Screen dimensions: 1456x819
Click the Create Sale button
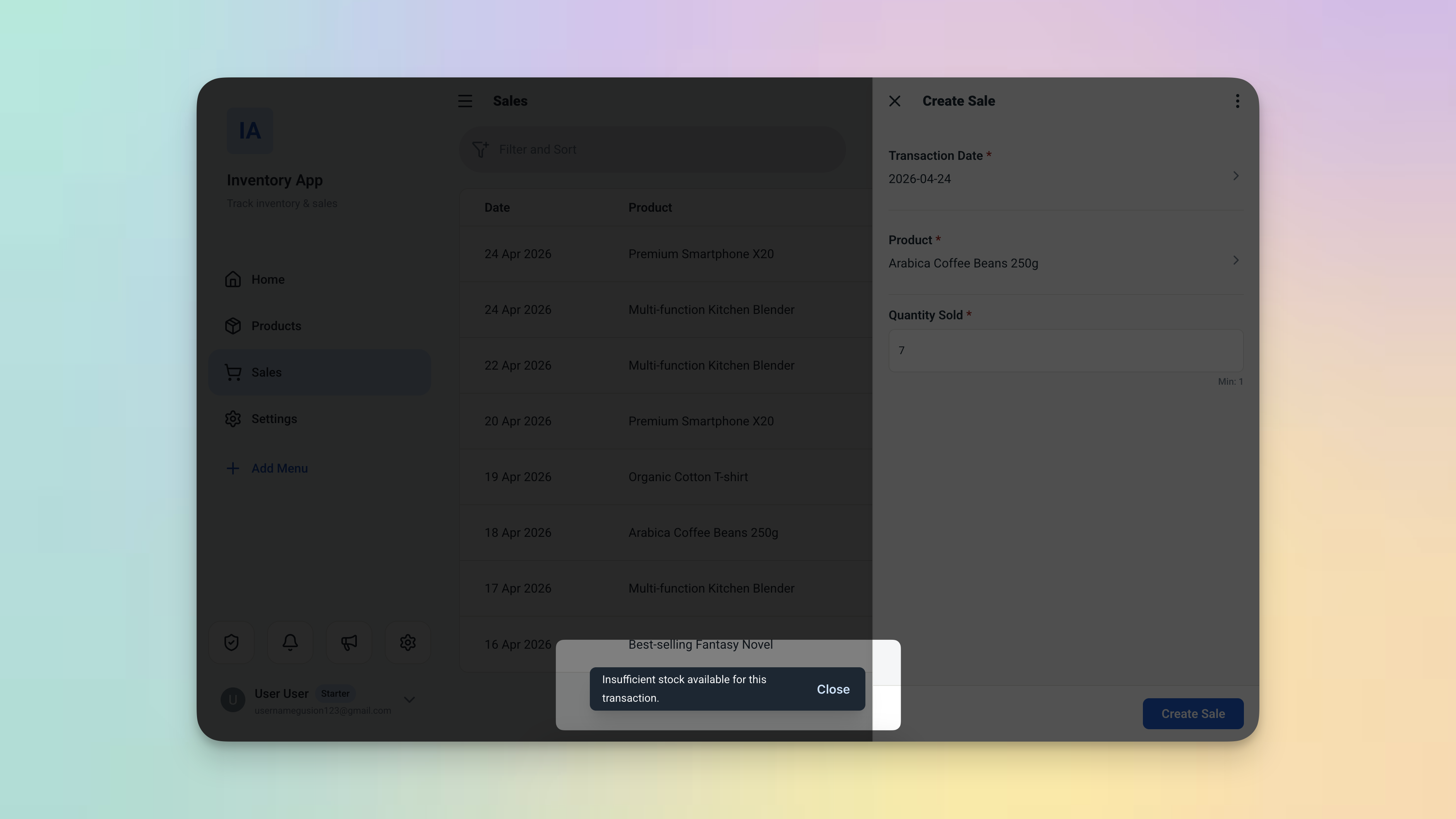point(1192,714)
